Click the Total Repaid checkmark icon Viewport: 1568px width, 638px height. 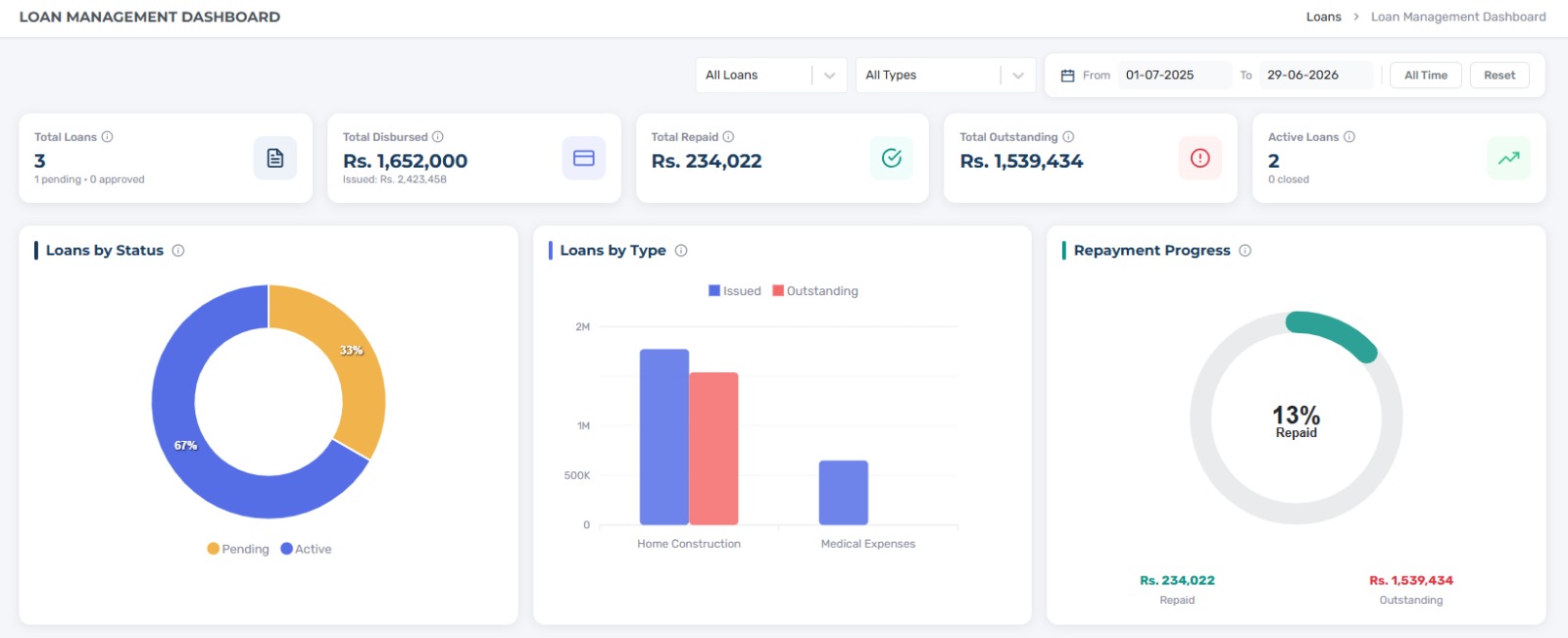click(892, 158)
